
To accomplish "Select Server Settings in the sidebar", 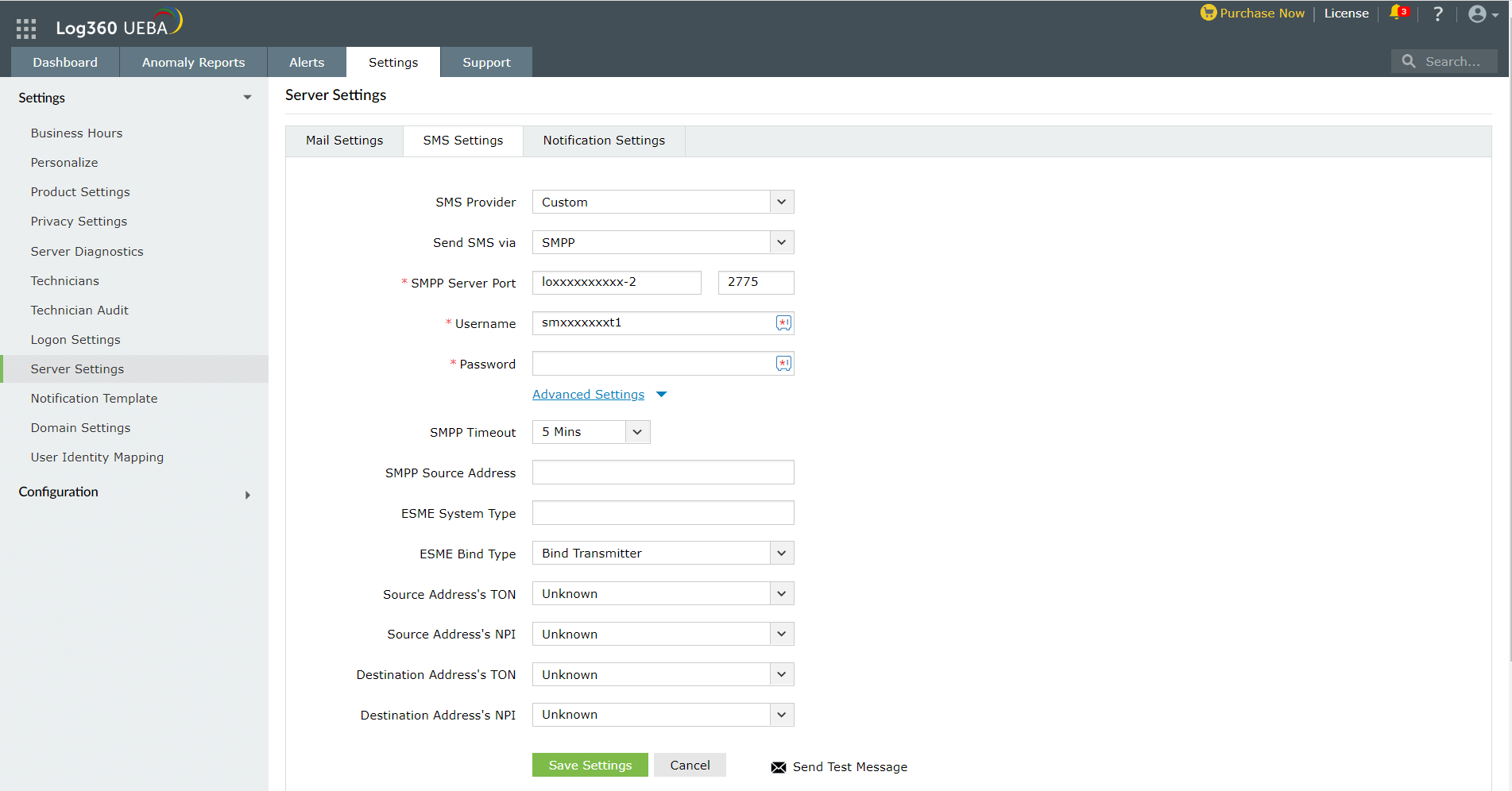I will click(x=134, y=369).
